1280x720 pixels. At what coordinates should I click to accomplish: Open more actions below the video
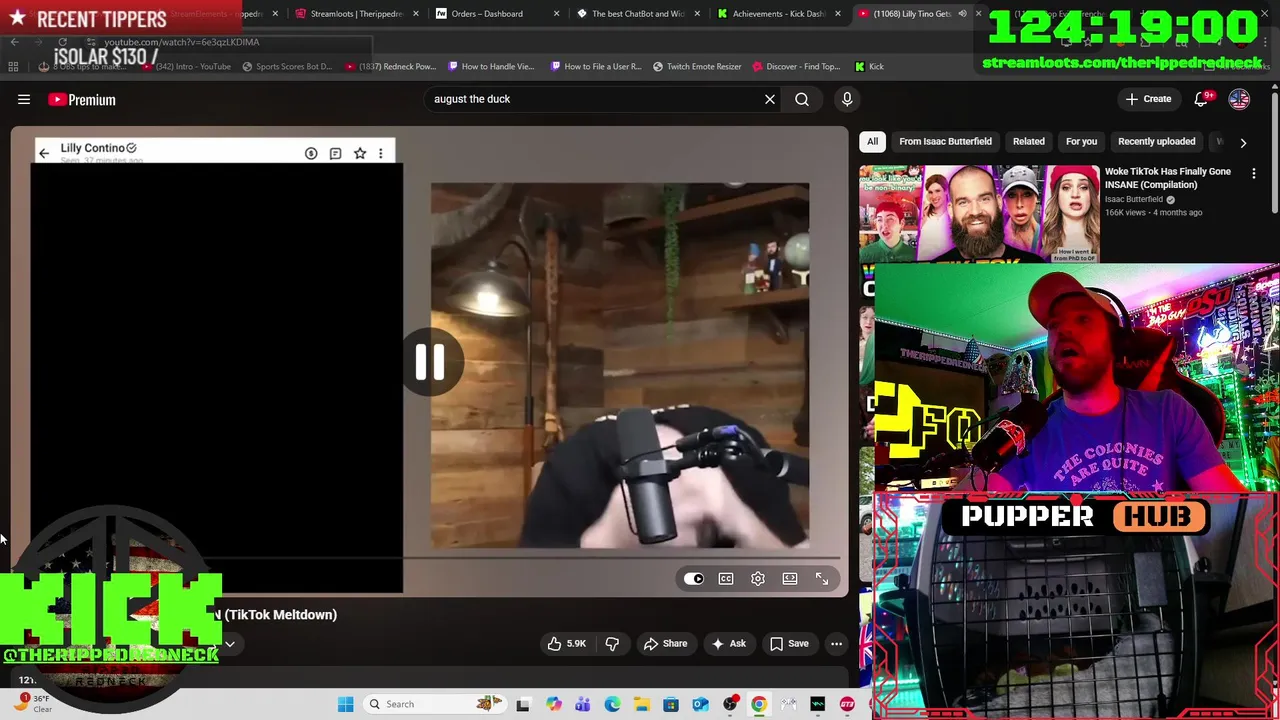pyautogui.click(x=836, y=644)
